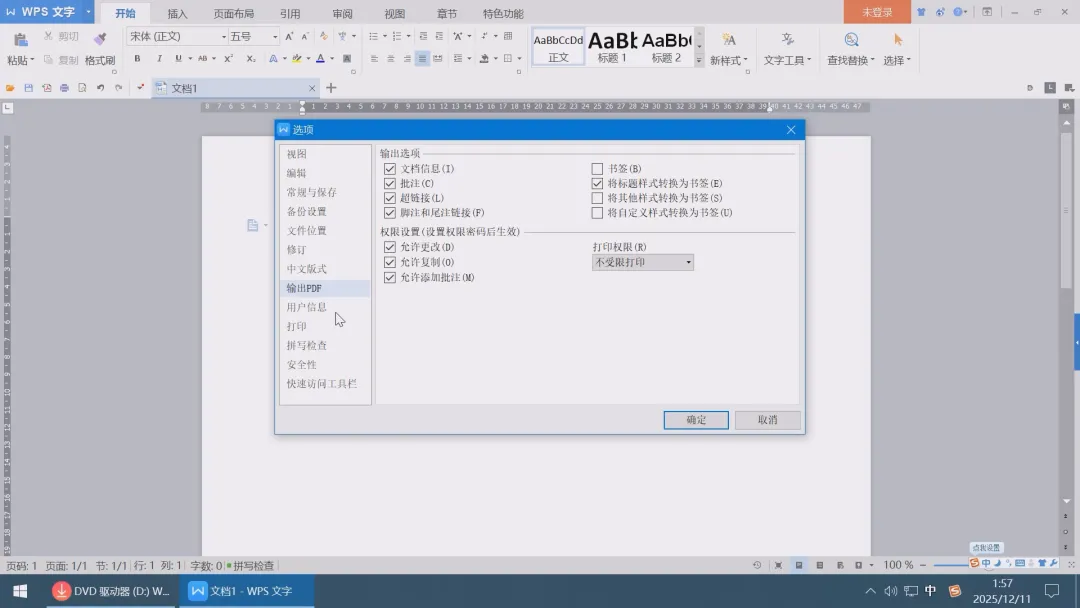
Task: Switch to the 引用 ribbon tab
Action: tap(290, 14)
